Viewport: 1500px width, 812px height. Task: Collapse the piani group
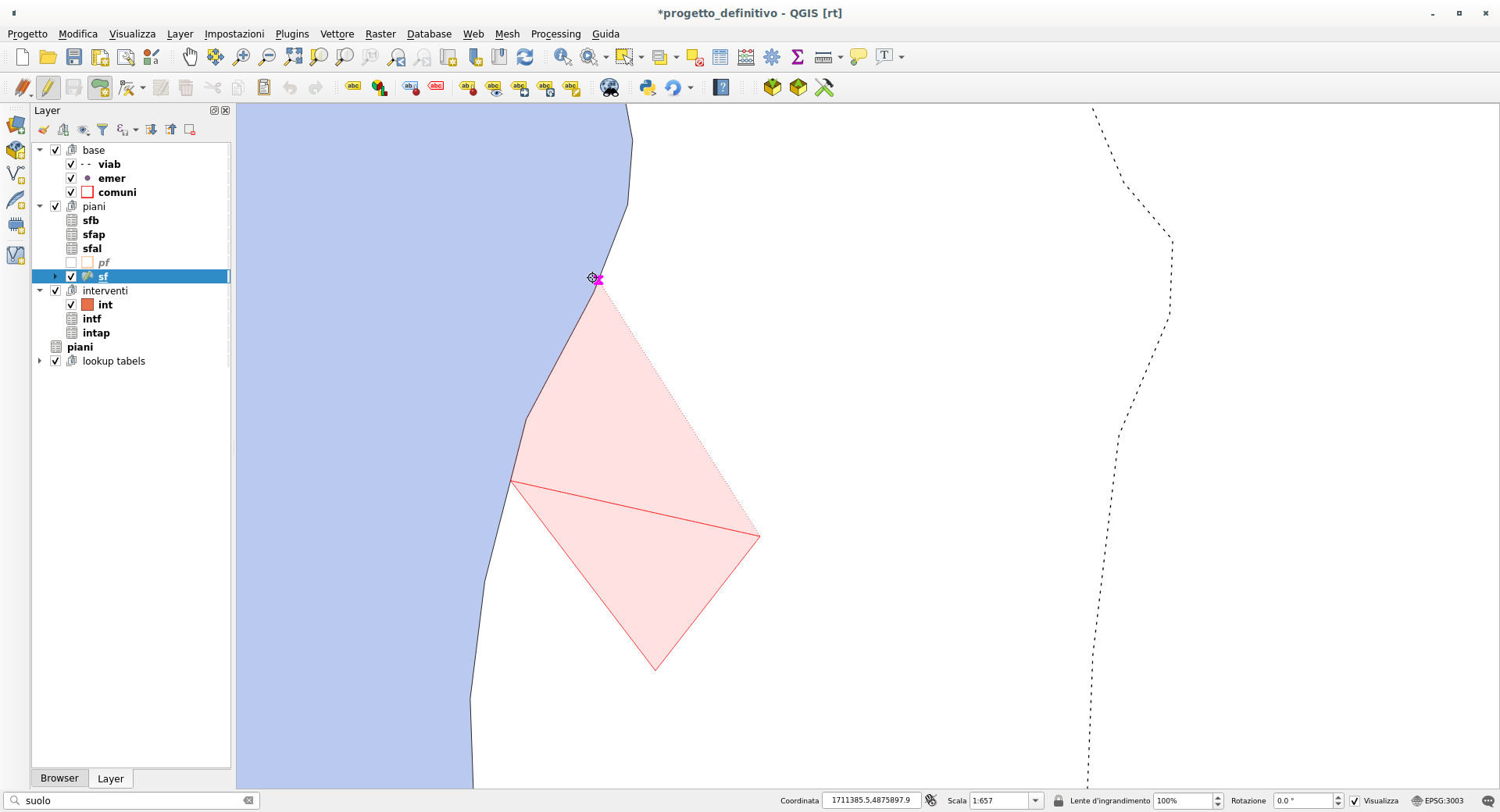(x=40, y=206)
